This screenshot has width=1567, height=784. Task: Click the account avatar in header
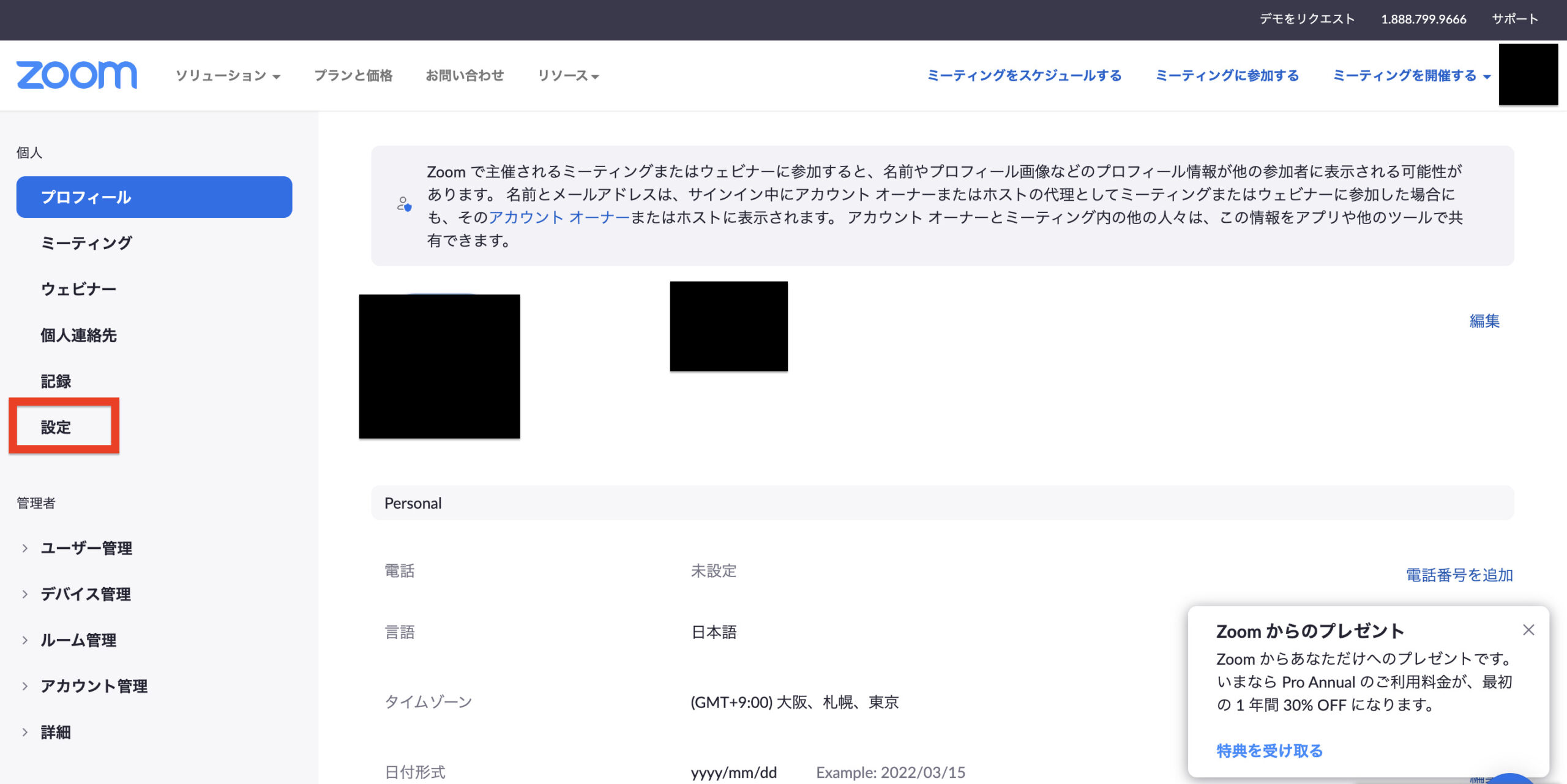(x=1528, y=74)
